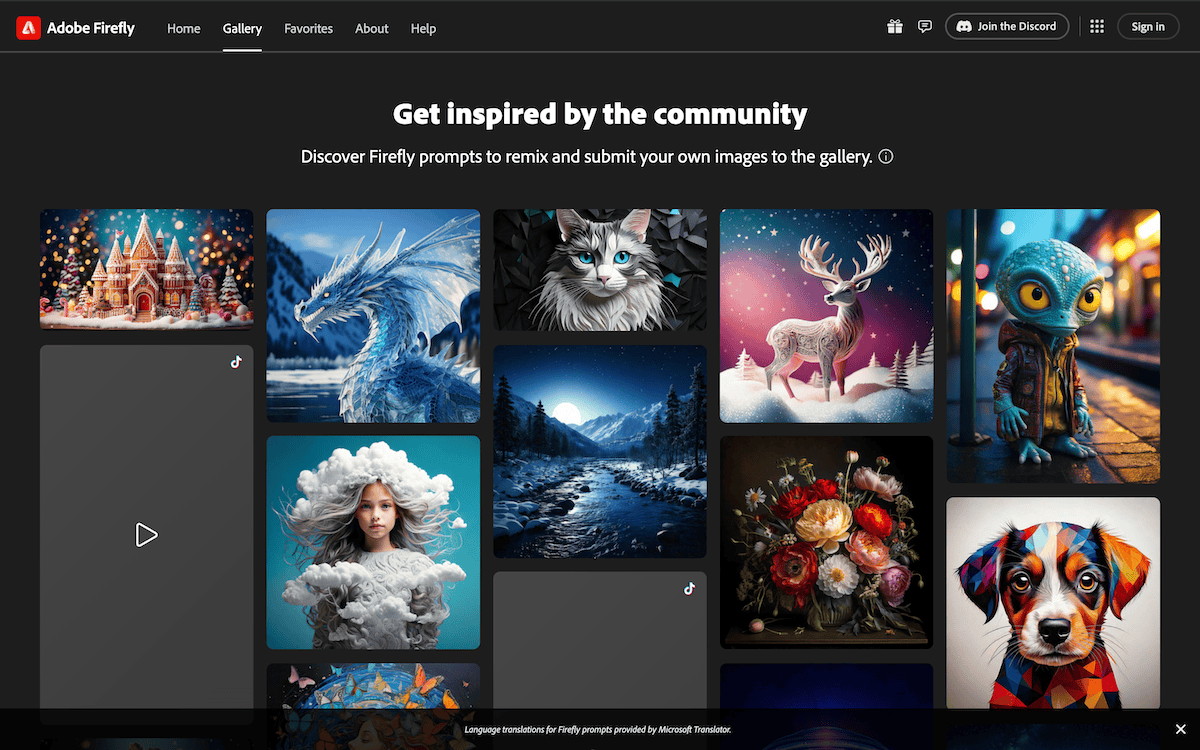Select the Gallery tab
This screenshot has height=750, width=1200.
(x=242, y=28)
